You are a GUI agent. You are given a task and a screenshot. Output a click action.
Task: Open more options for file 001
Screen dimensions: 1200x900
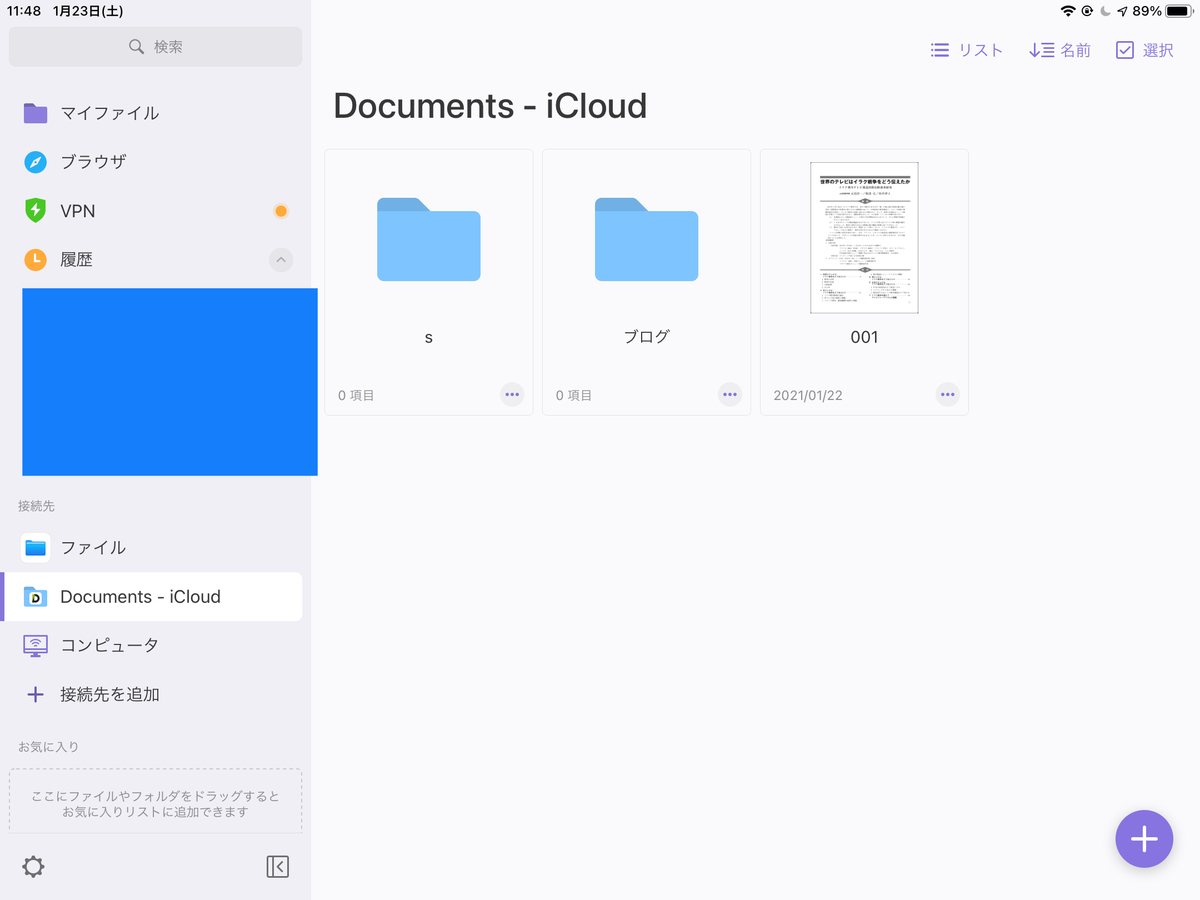point(947,395)
